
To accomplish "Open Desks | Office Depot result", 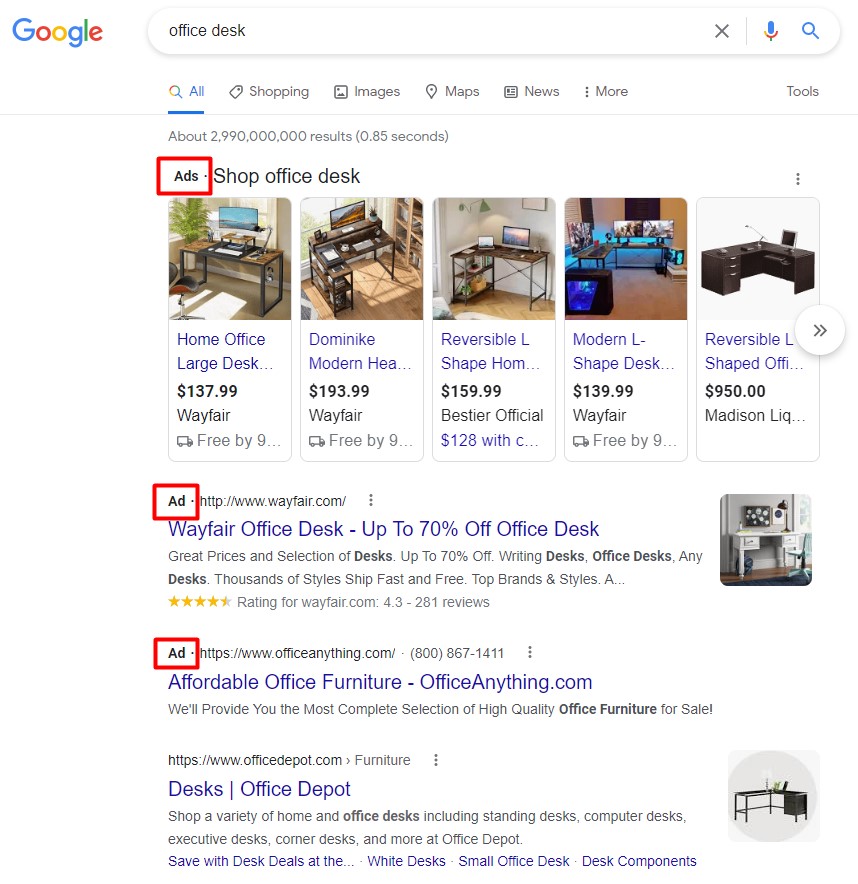I will coord(259,789).
